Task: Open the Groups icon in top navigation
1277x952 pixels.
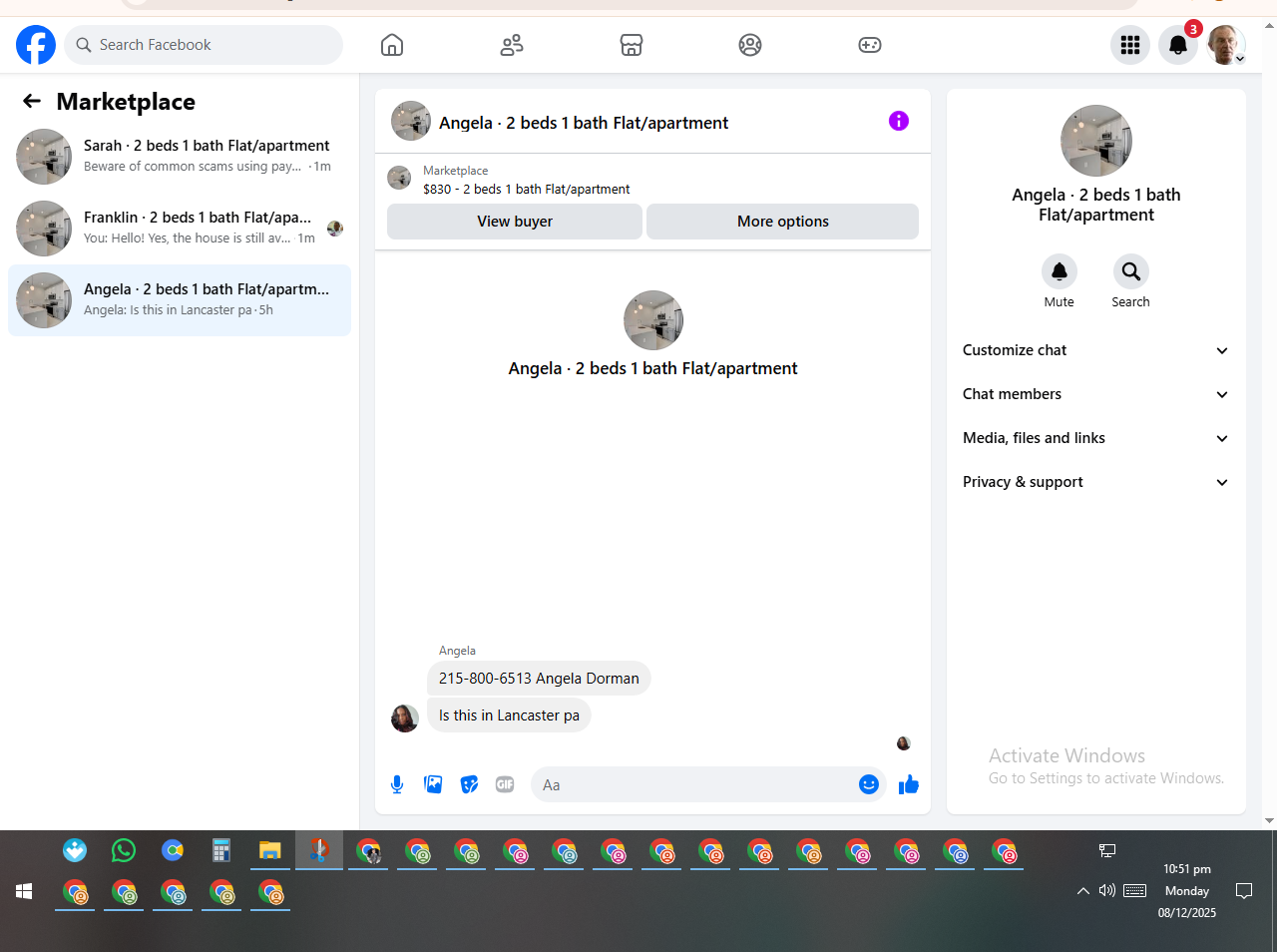Action: coord(750,45)
